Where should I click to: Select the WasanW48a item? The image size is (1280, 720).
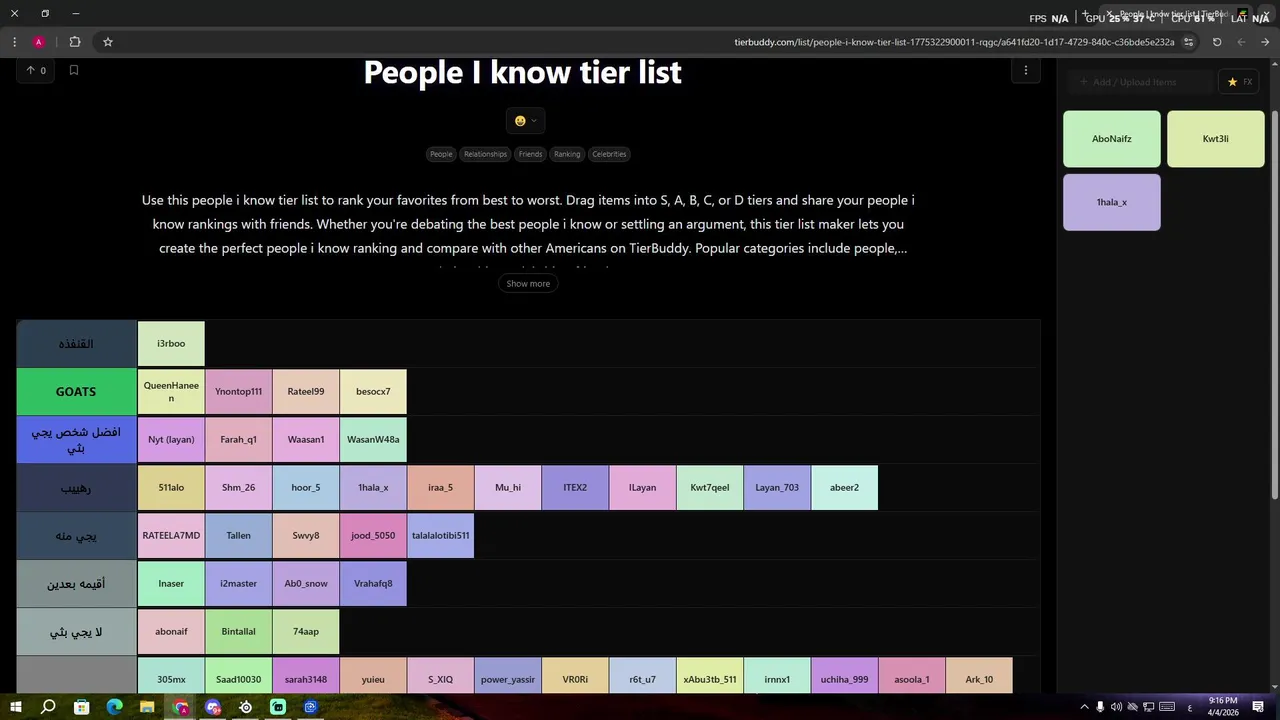click(x=373, y=440)
